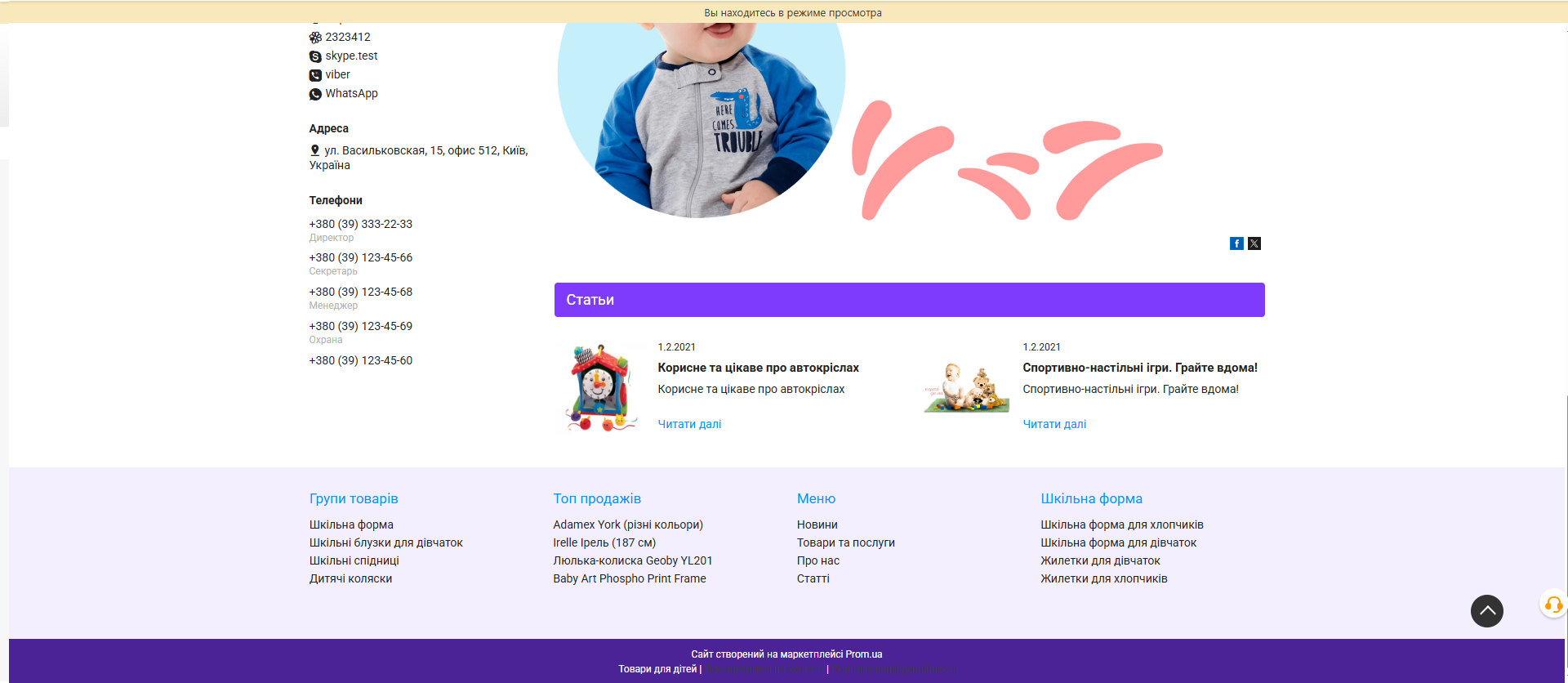Click the WhatsApp icon in contacts
The width and height of the screenshot is (1568, 683).
(x=315, y=94)
